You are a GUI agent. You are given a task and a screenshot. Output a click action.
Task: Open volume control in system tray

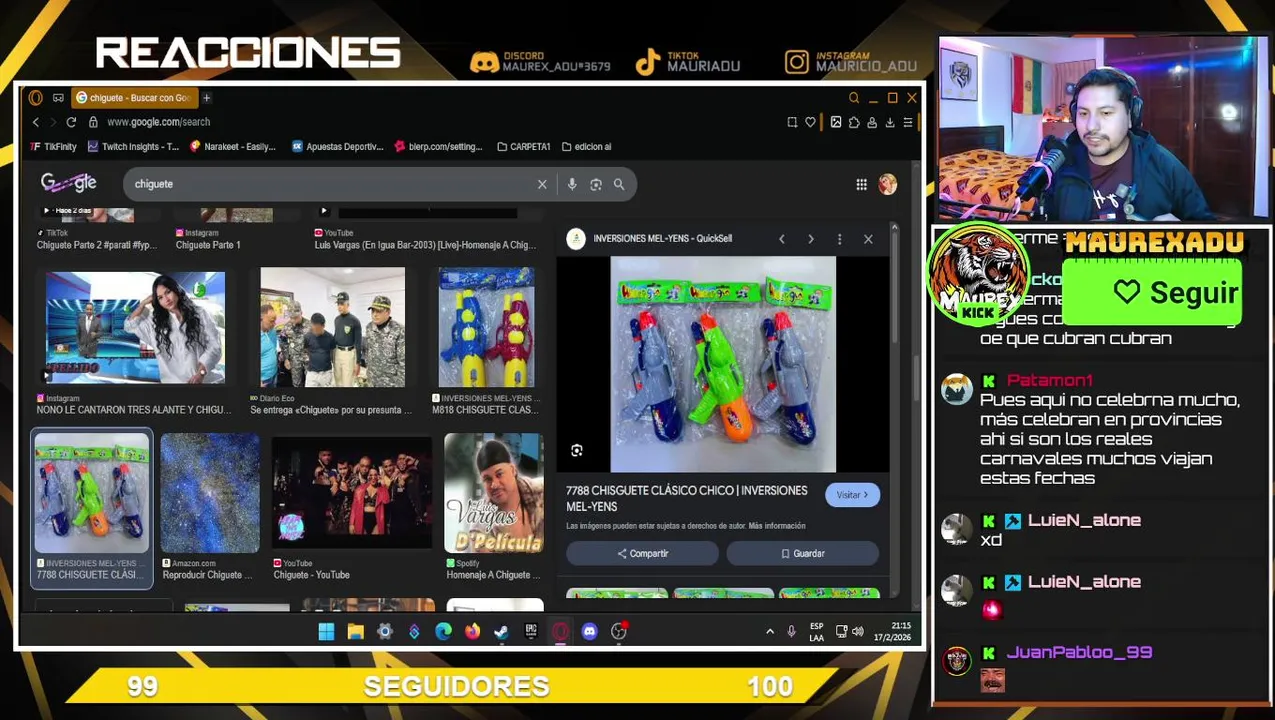(857, 631)
